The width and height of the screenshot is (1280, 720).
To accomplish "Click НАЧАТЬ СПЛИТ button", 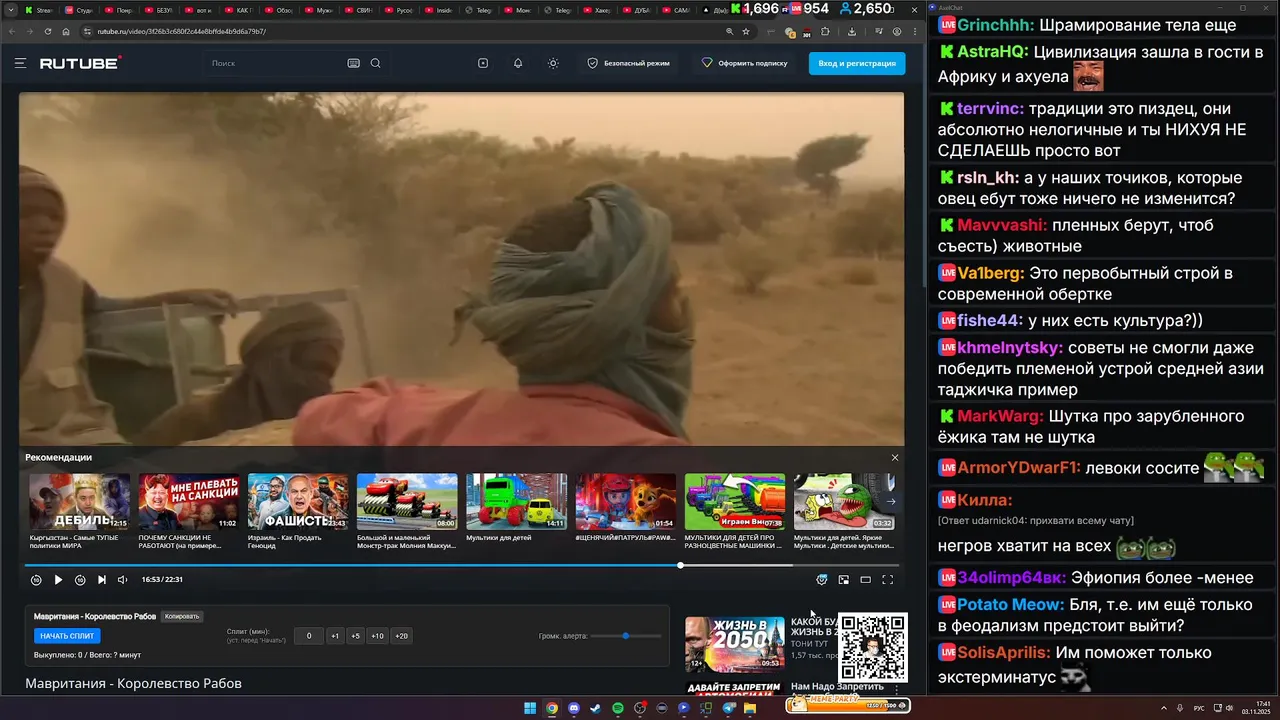I will pyautogui.click(x=67, y=636).
